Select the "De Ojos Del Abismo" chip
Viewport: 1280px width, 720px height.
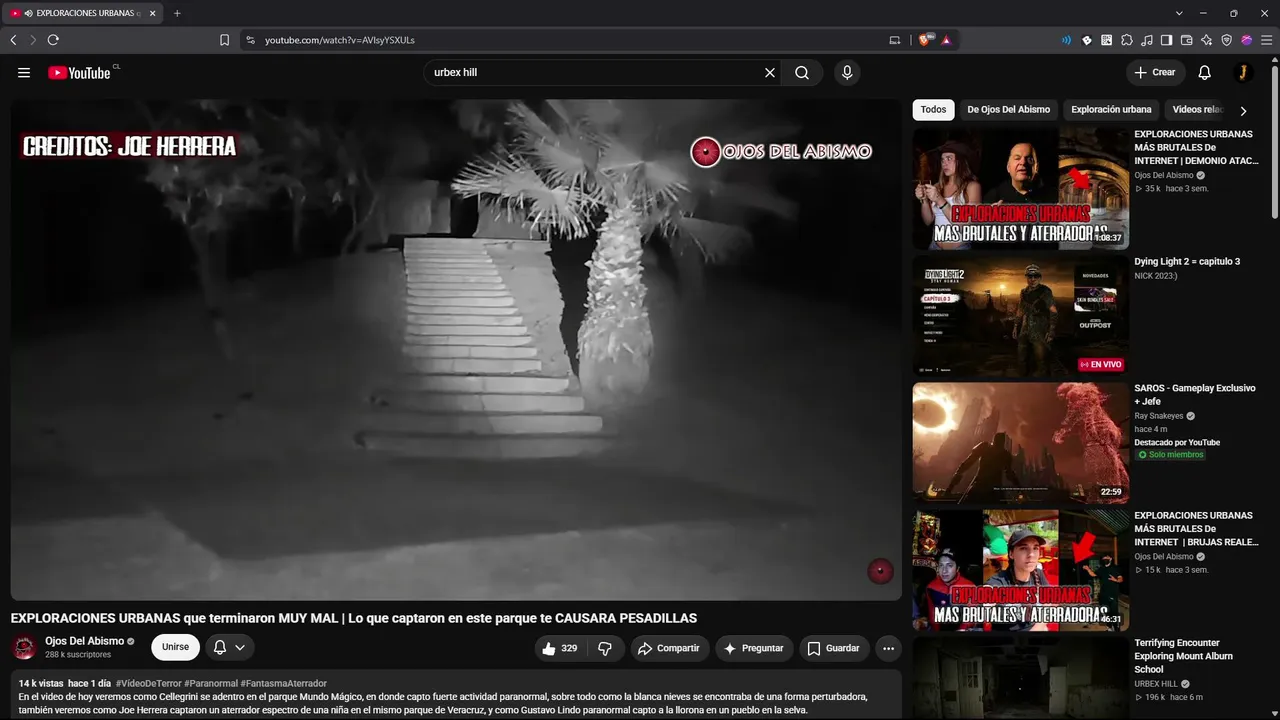coord(1008,110)
